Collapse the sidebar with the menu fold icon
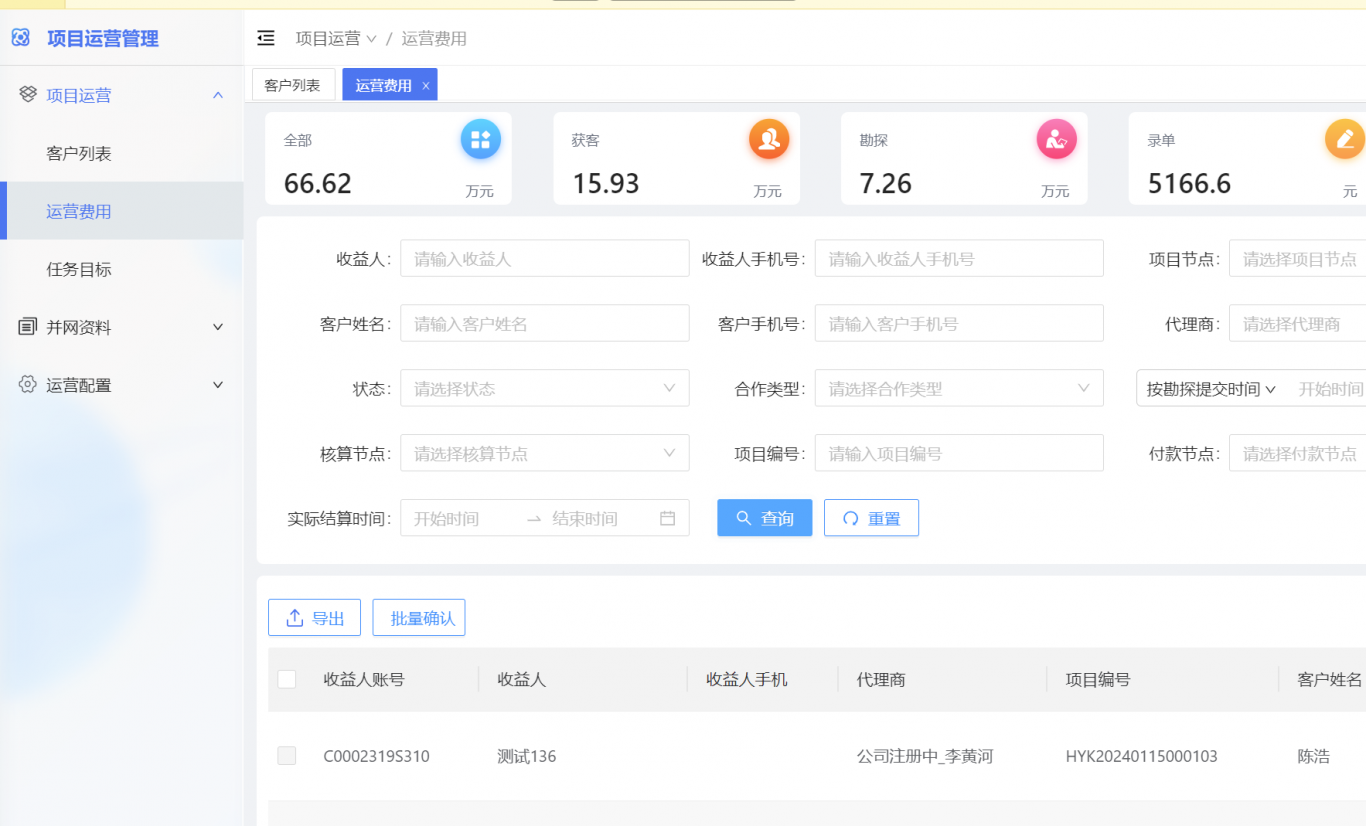Viewport: 1366px width, 826px height. [266, 38]
